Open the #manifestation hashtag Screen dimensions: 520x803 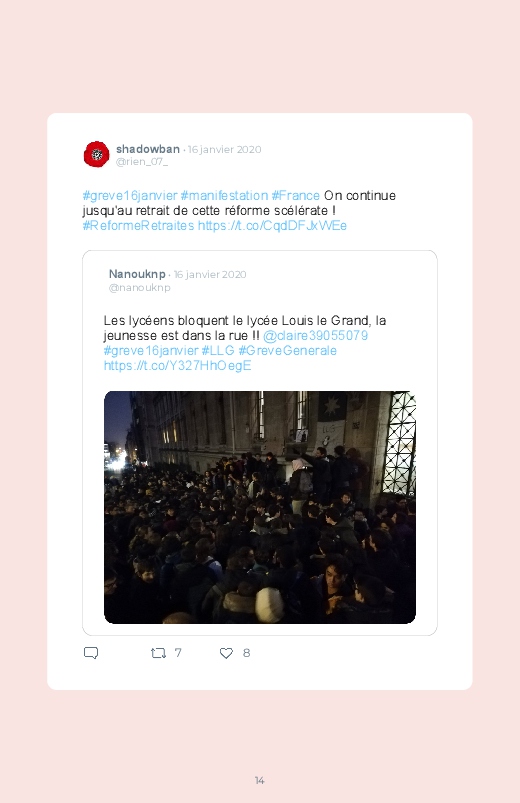224,196
